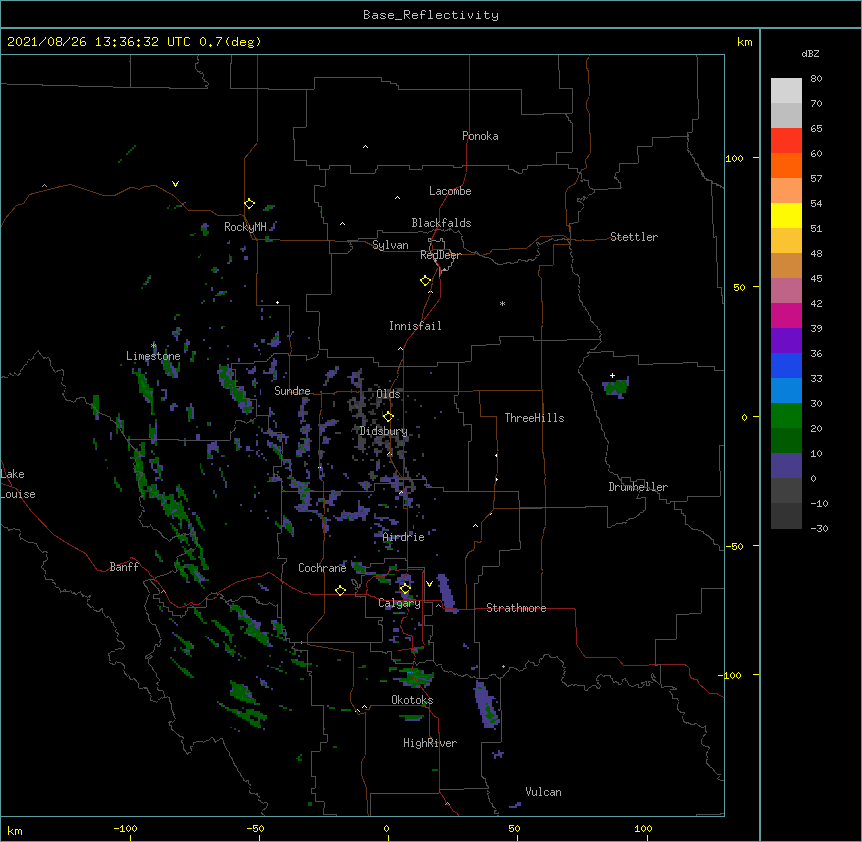The width and height of the screenshot is (862, 842).
Task: Click the RockyMH label
Action: (245, 227)
